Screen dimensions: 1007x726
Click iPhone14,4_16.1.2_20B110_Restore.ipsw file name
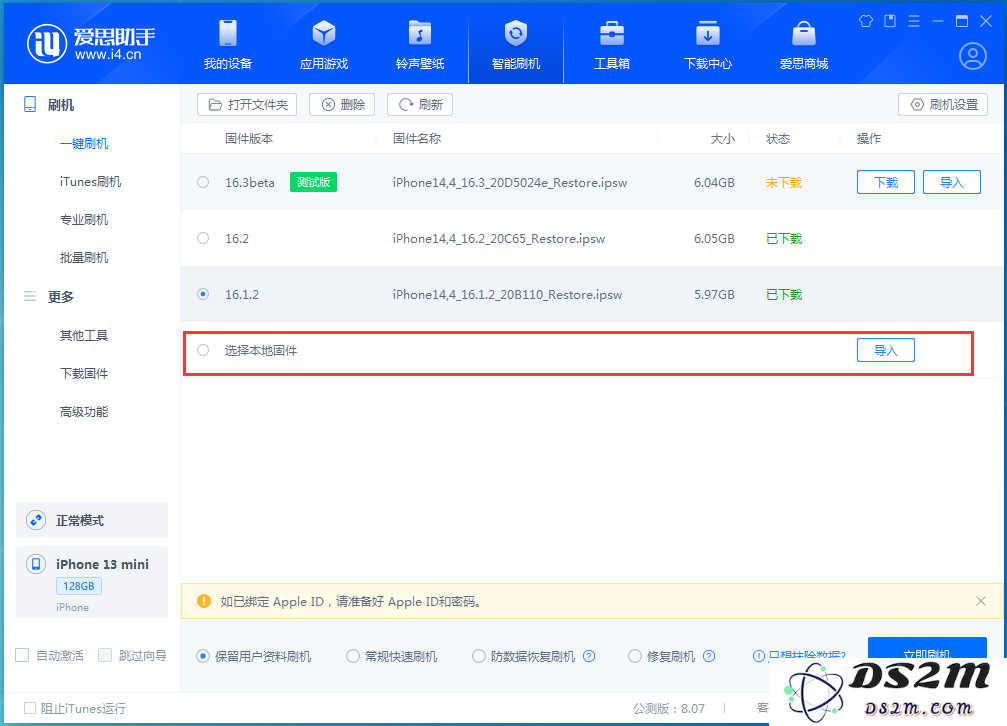(507, 294)
